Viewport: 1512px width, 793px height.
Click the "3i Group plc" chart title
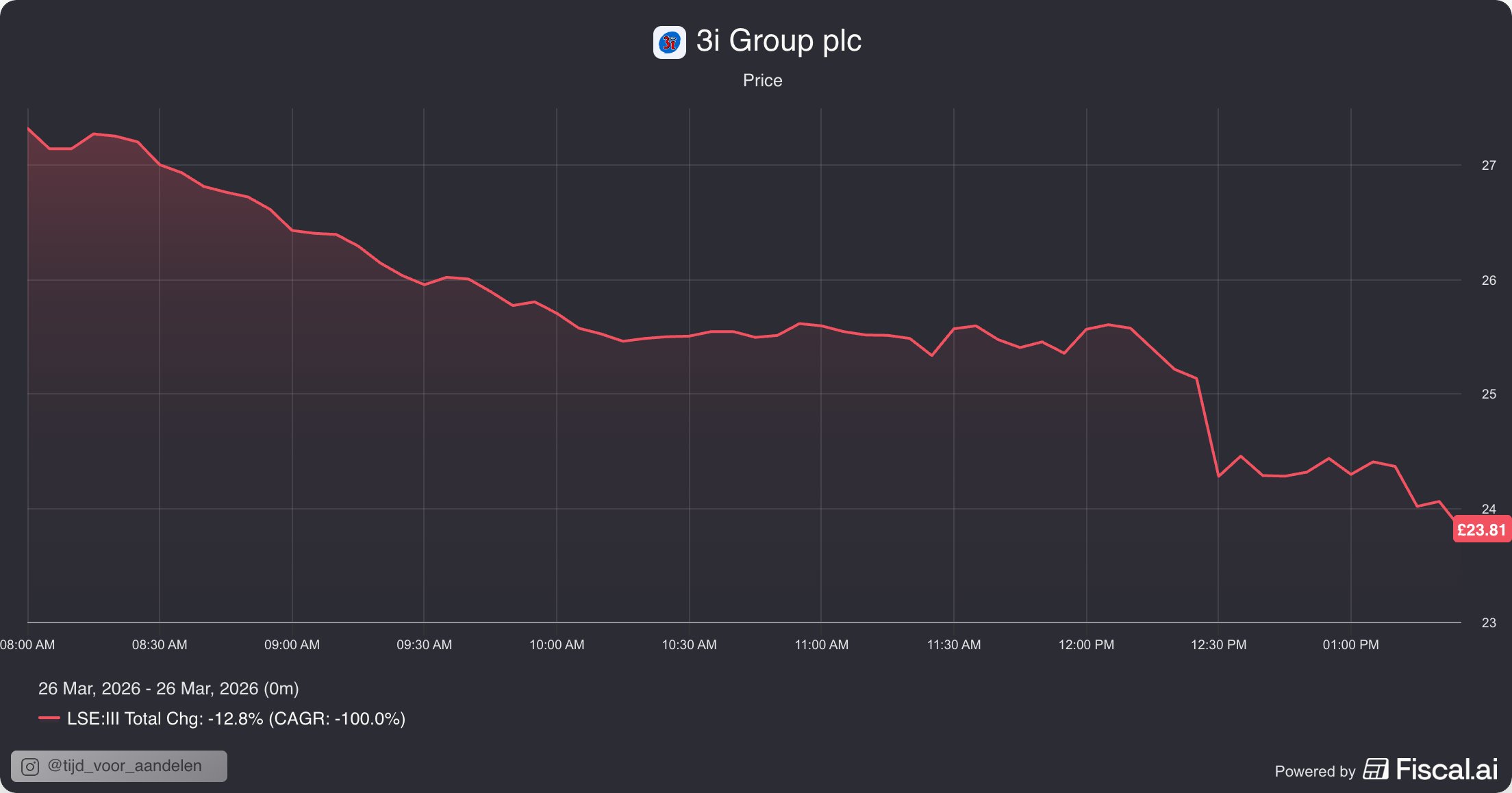(x=779, y=41)
